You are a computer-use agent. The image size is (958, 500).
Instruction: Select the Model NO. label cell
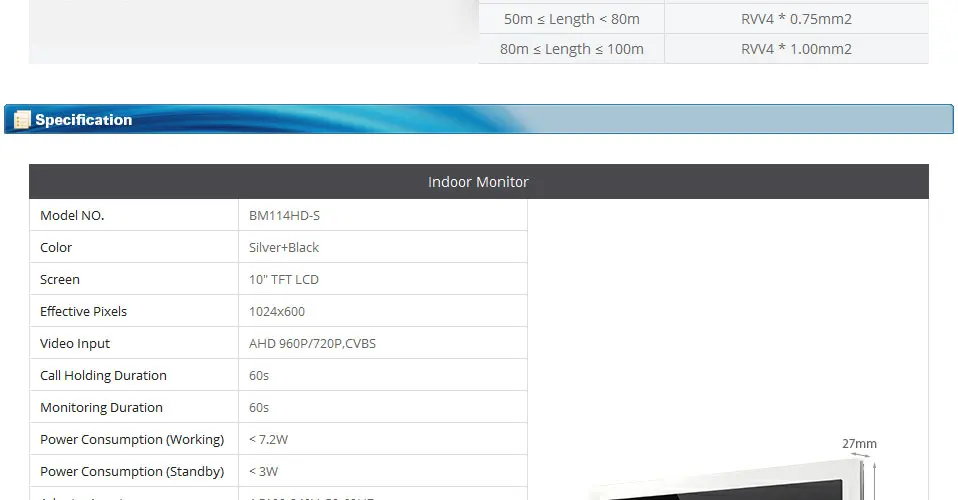point(134,215)
